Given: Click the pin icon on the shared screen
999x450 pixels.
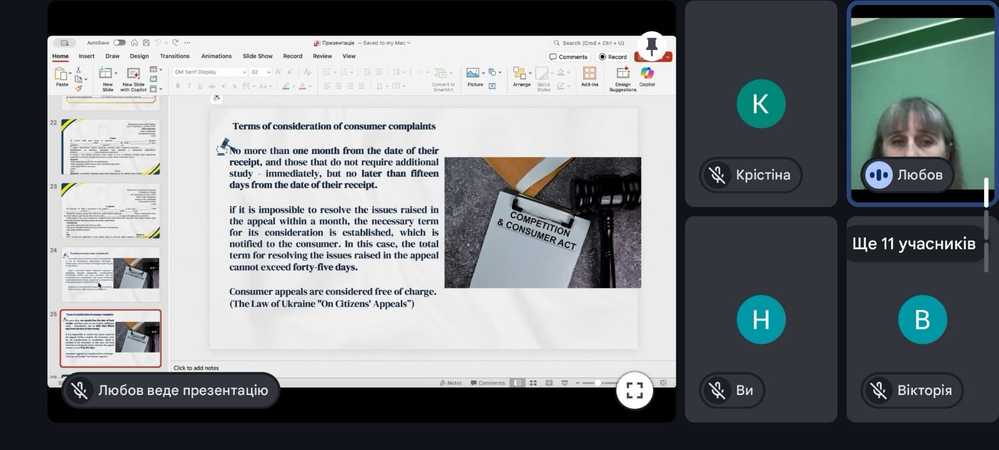Looking at the screenshot, I should pos(651,46).
